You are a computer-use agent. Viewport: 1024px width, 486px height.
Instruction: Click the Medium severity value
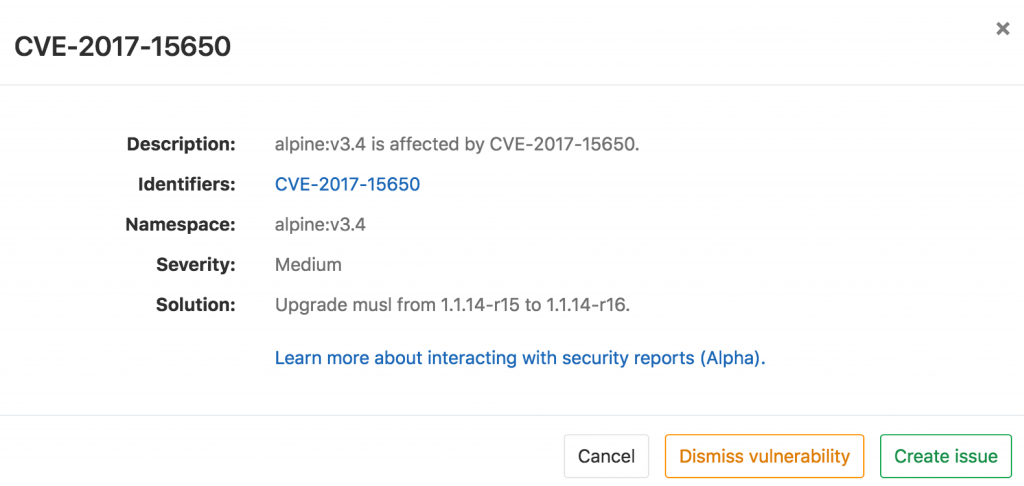pyautogui.click(x=308, y=265)
